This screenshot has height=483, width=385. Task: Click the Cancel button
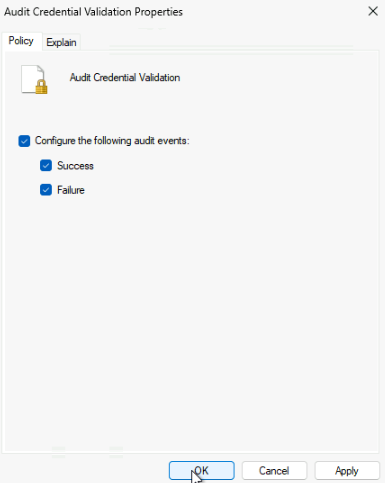pos(274,471)
